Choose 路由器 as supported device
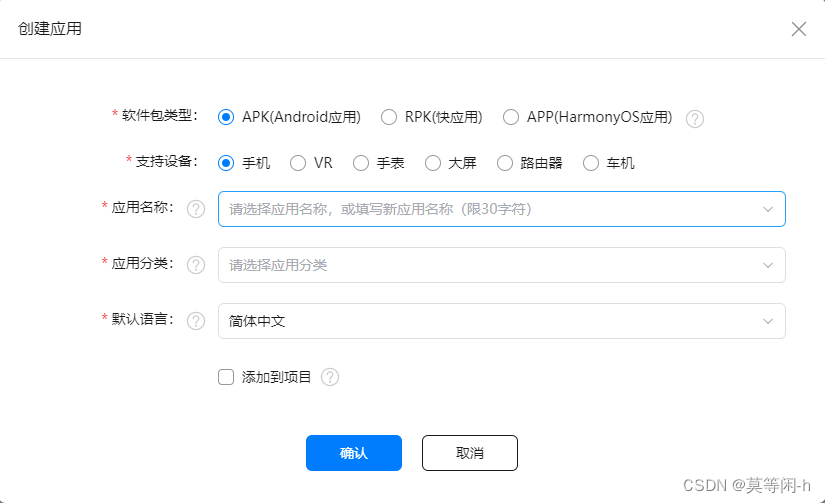The width and height of the screenshot is (825, 503). click(505, 163)
